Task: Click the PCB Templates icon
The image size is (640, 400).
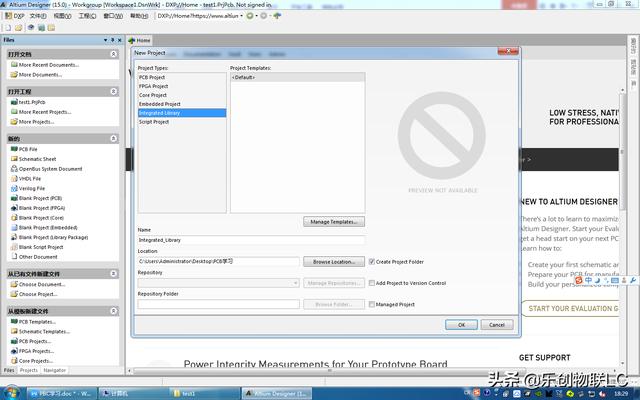Action: point(14,322)
